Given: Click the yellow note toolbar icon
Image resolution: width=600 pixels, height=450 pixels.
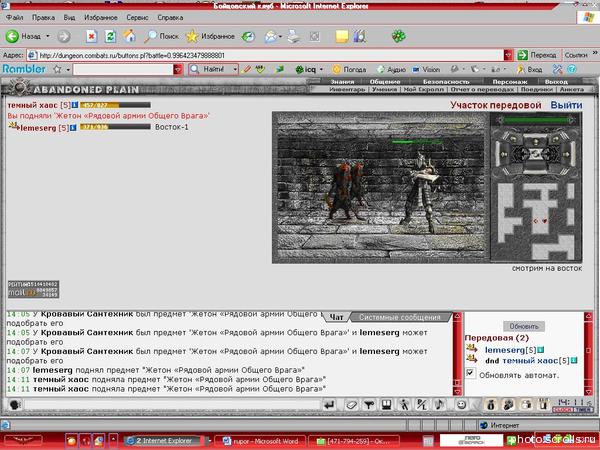Looking at the screenshot, I should tap(342, 36).
